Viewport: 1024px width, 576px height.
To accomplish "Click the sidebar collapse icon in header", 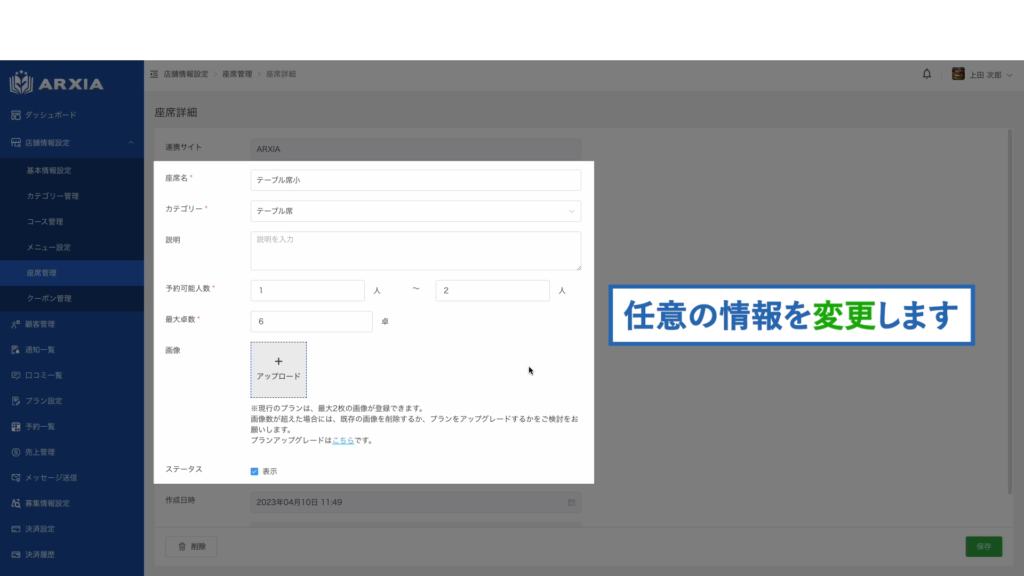I will point(153,74).
